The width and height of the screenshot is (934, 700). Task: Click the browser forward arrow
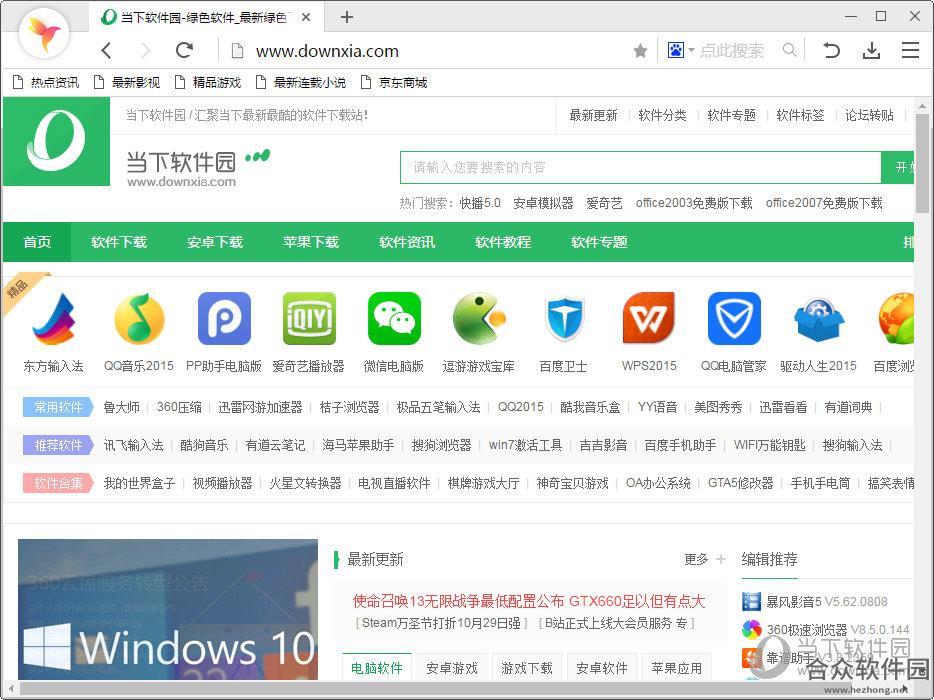click(145, 51)
